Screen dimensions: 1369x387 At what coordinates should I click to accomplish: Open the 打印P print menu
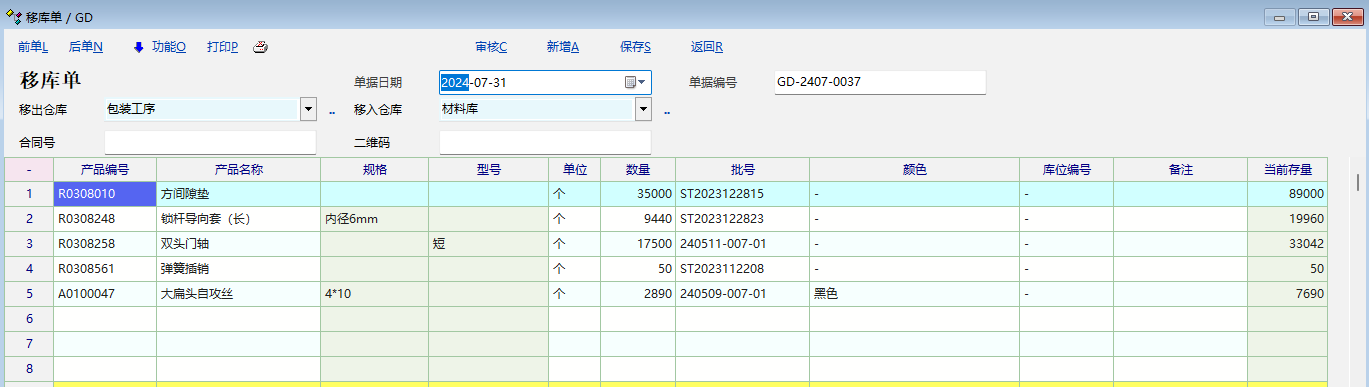point(222,47)
